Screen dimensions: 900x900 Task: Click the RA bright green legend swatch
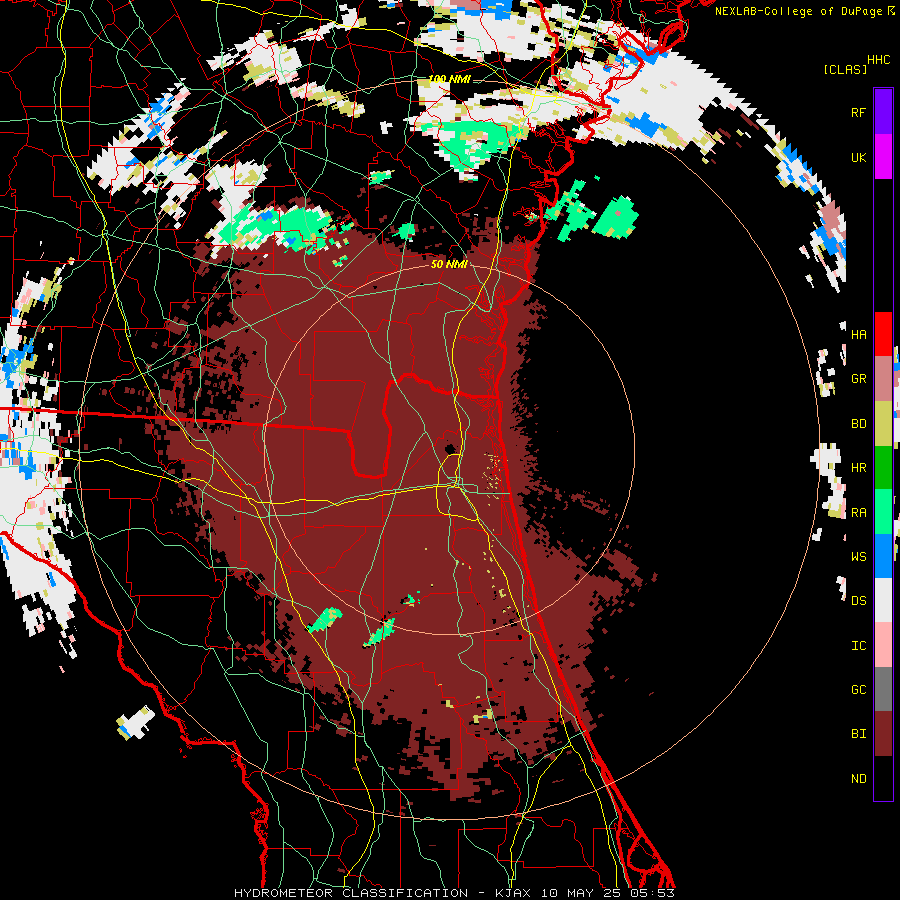pos(883,512)
